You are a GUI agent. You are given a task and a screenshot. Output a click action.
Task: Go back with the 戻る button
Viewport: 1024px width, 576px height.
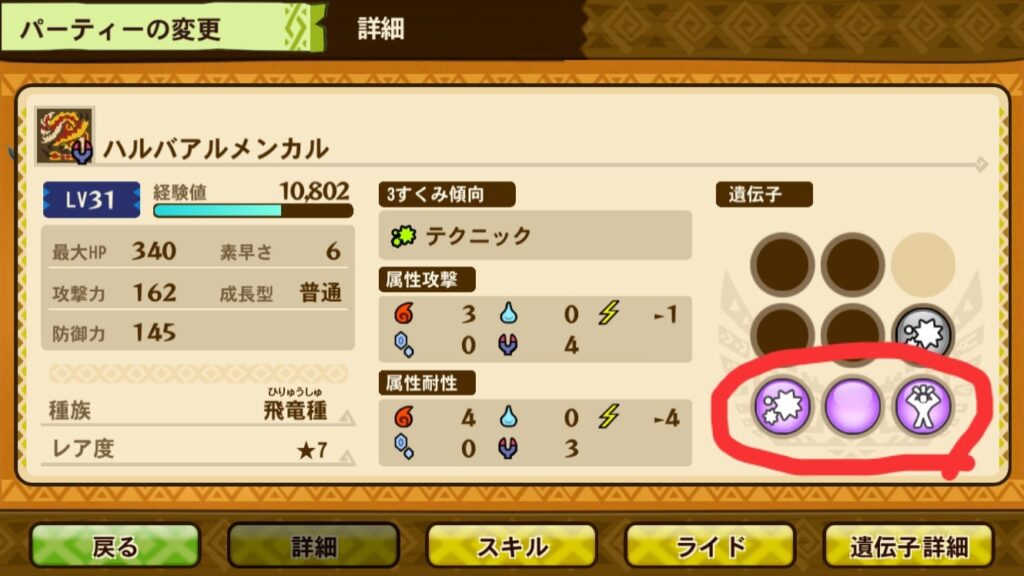pos(115,546)
